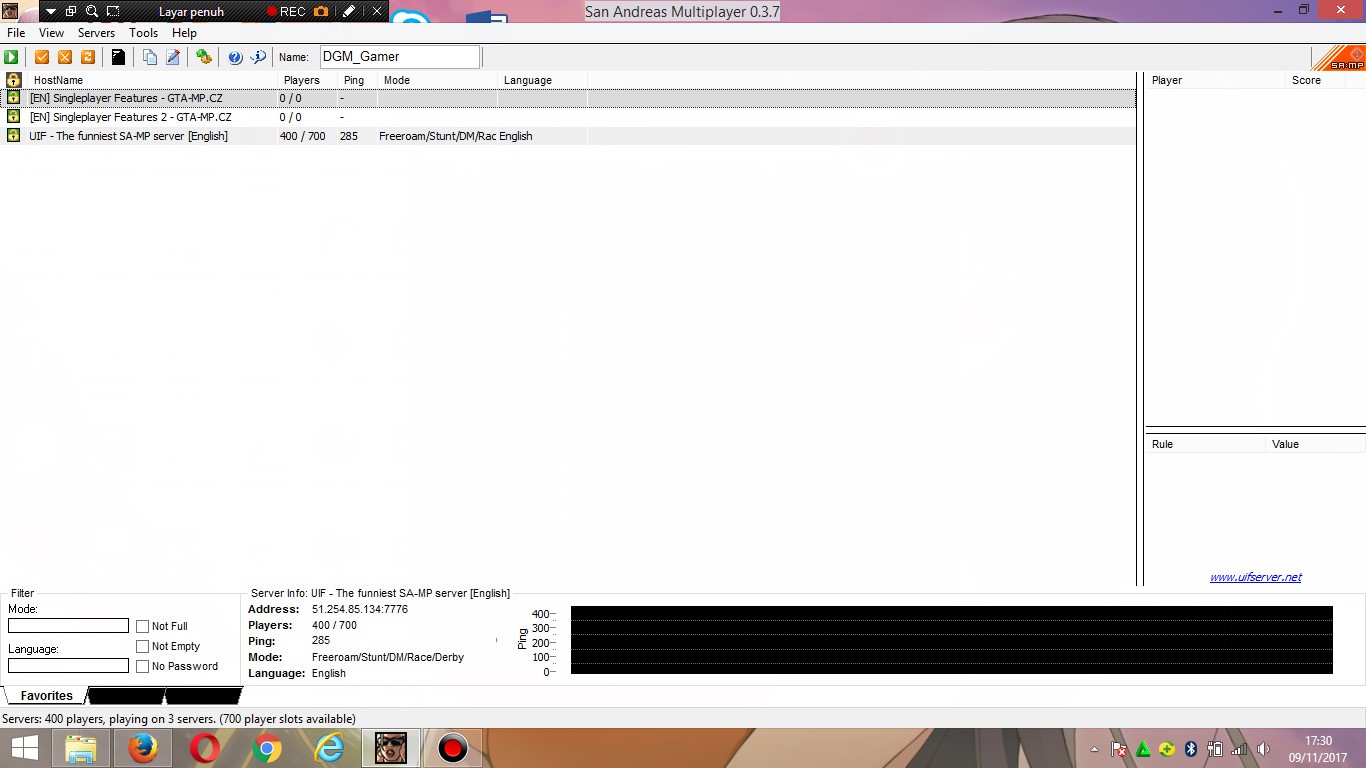Sort servers by the Players column header
This screenshot has height=768, width=1366.
coord(302,80)
